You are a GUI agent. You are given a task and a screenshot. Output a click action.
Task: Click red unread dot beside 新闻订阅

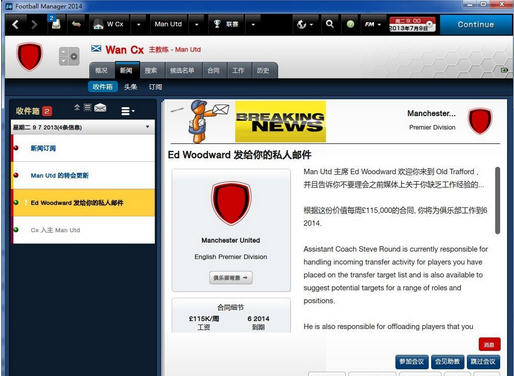[x=16, y=148]
